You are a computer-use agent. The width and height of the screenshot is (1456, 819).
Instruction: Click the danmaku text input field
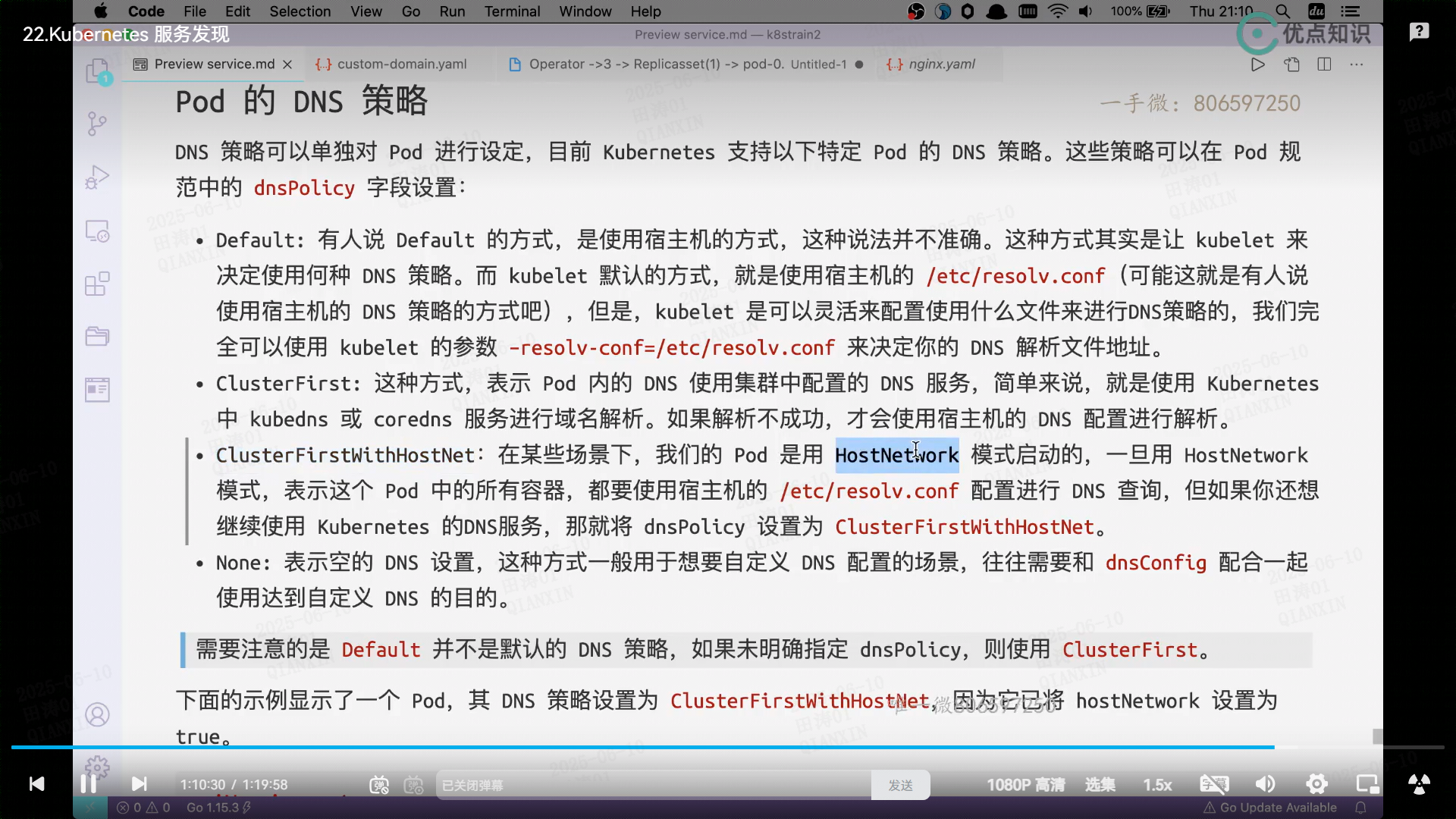click(652, 785)
